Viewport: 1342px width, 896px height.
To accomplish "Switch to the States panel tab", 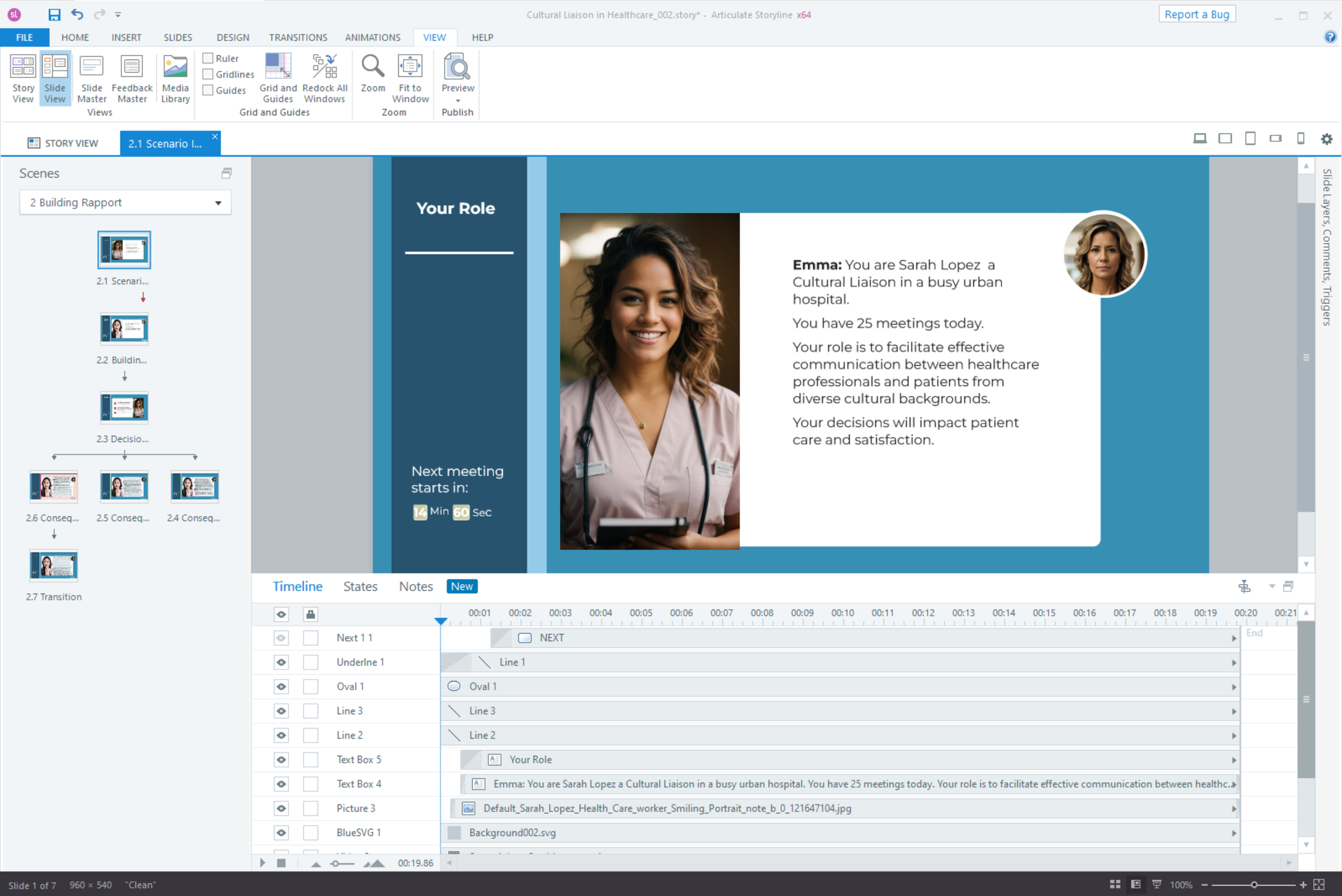I will click(x=360, y=586).
